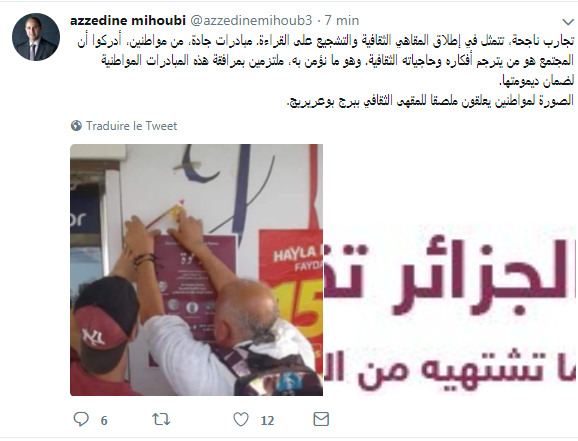Open the photo of men hanging poster
Image resolution: width=578 pixels, height=441 pixels.
click(196, 270)
